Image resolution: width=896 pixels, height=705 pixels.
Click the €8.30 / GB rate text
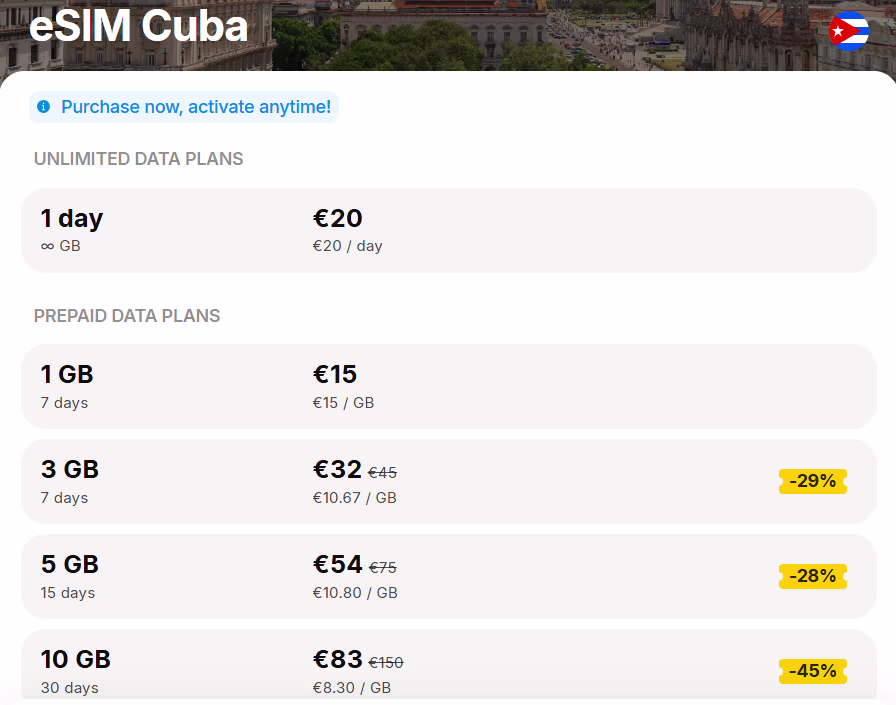352,688
